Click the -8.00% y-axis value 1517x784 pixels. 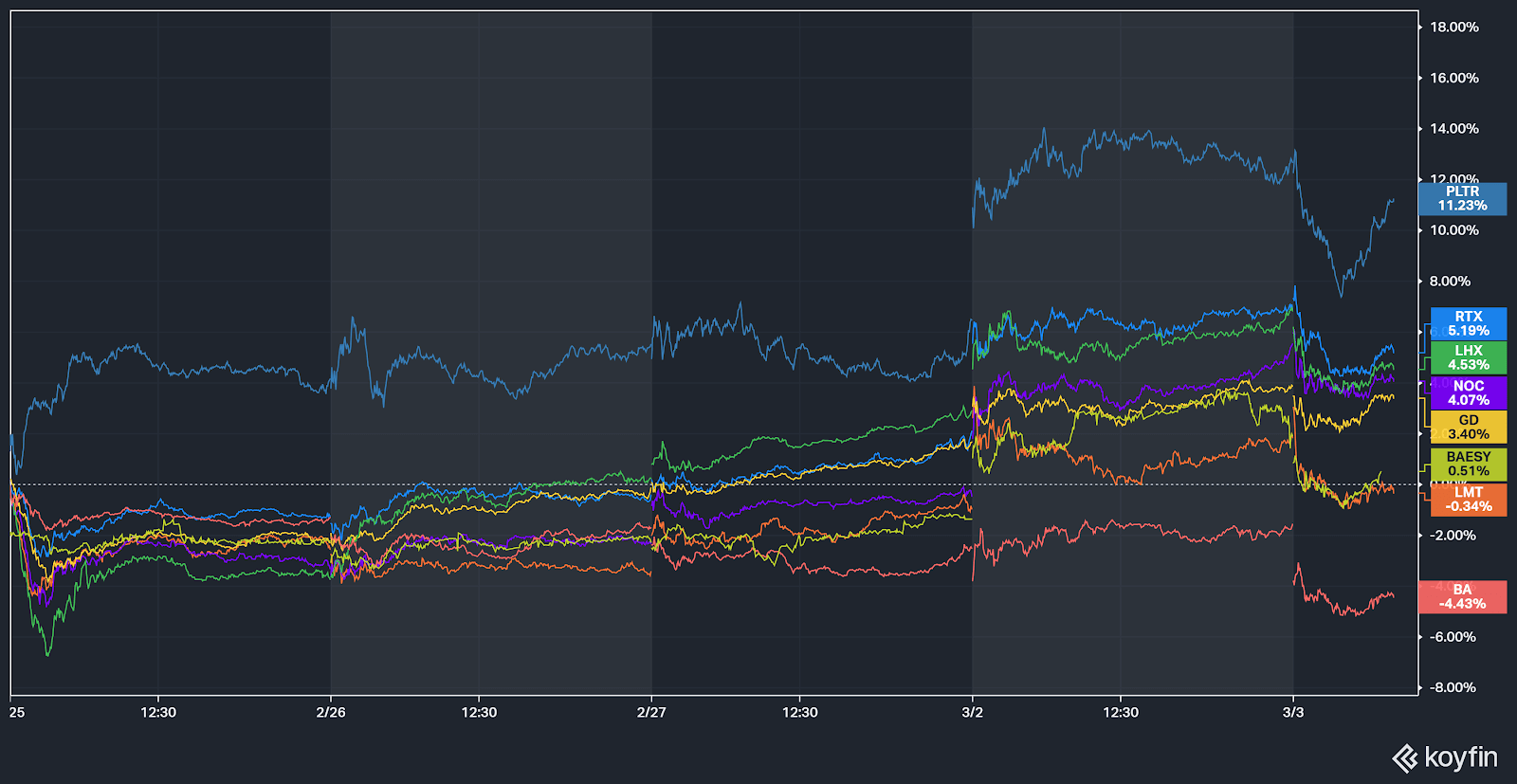point(1452,687)
